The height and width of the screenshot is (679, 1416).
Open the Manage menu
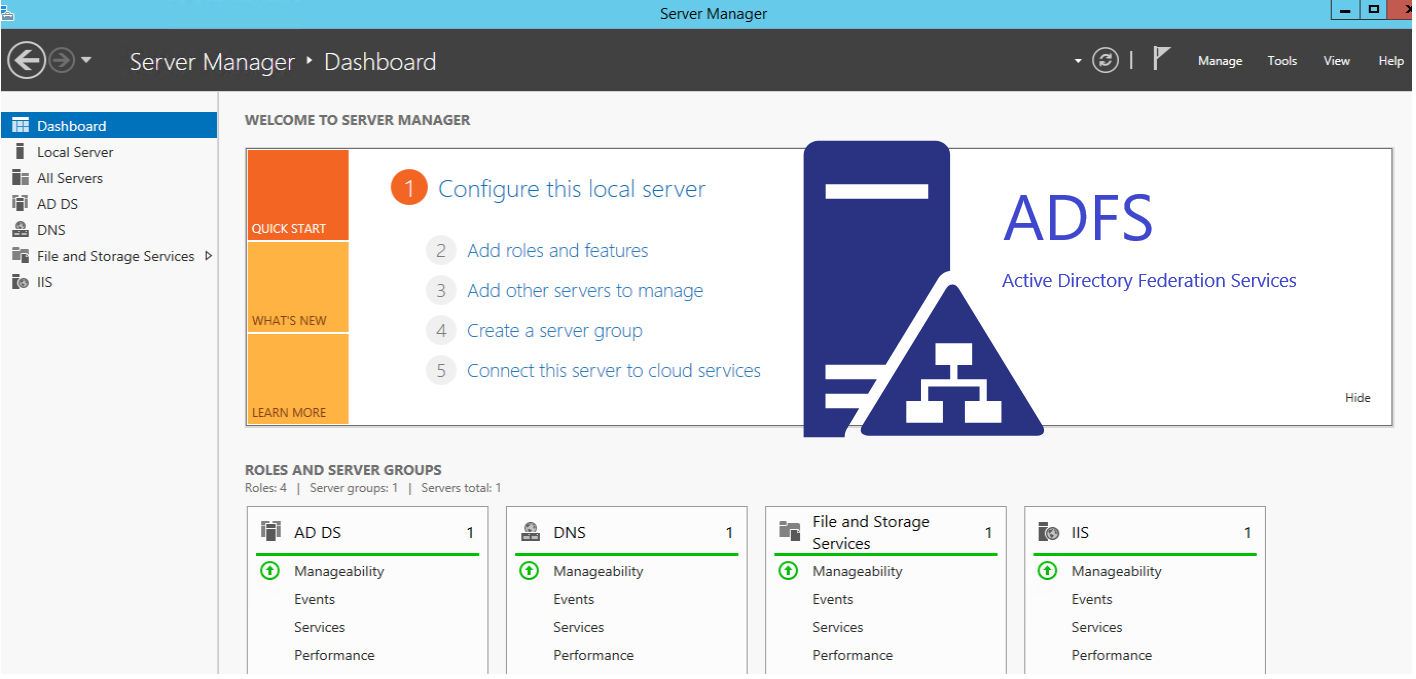tap(1220, 61)
